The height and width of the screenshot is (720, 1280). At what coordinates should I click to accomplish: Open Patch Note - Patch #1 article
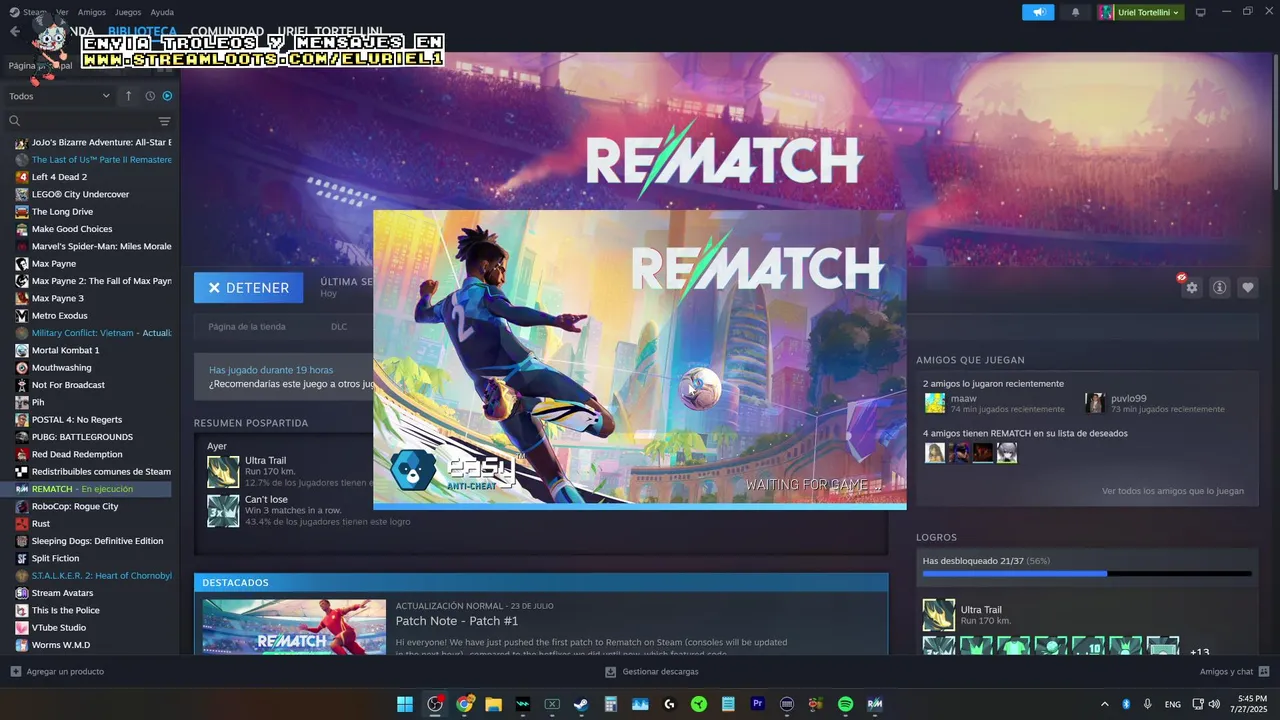tap(457, 621)
